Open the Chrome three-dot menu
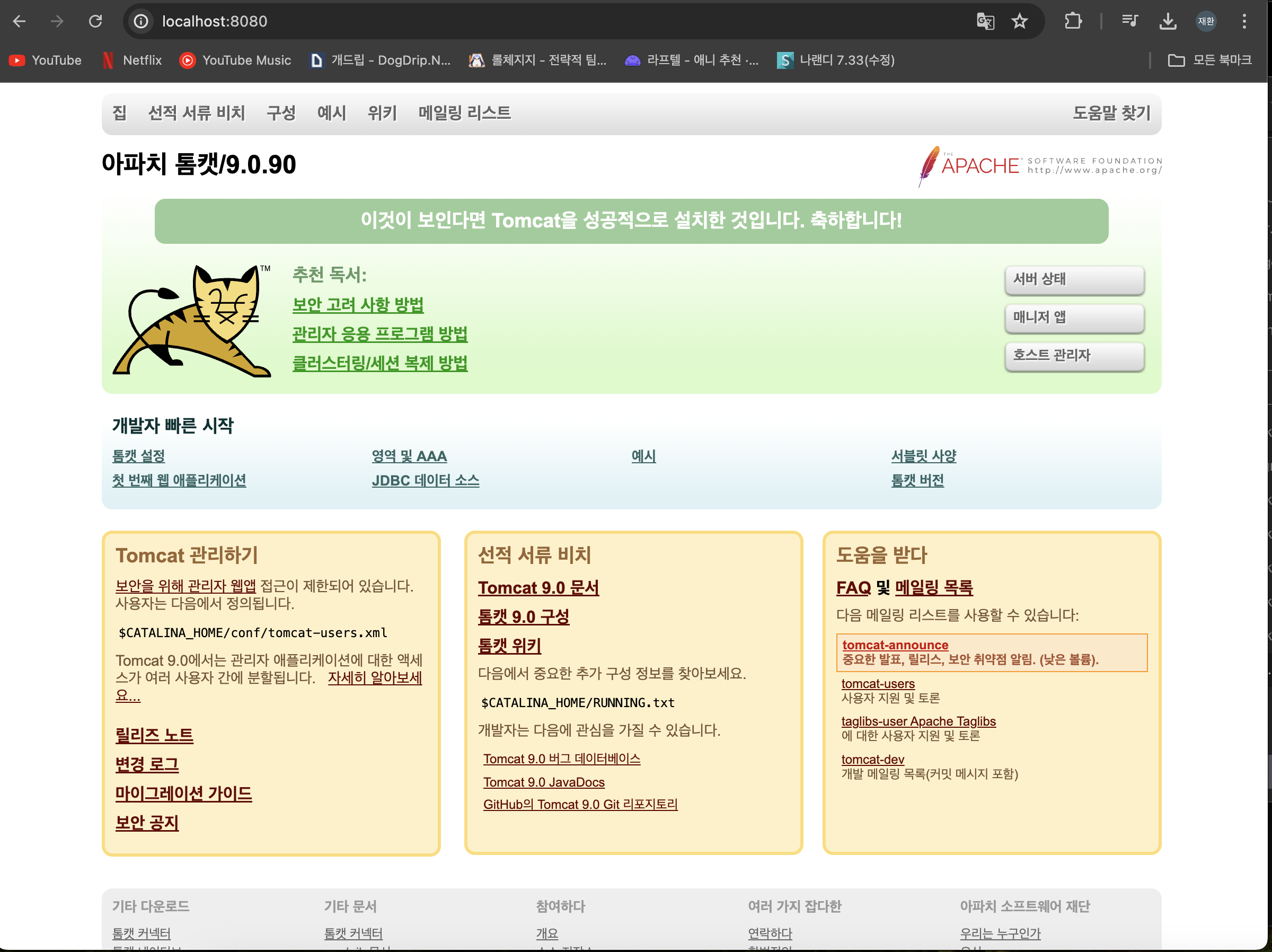 [1244, 21]
